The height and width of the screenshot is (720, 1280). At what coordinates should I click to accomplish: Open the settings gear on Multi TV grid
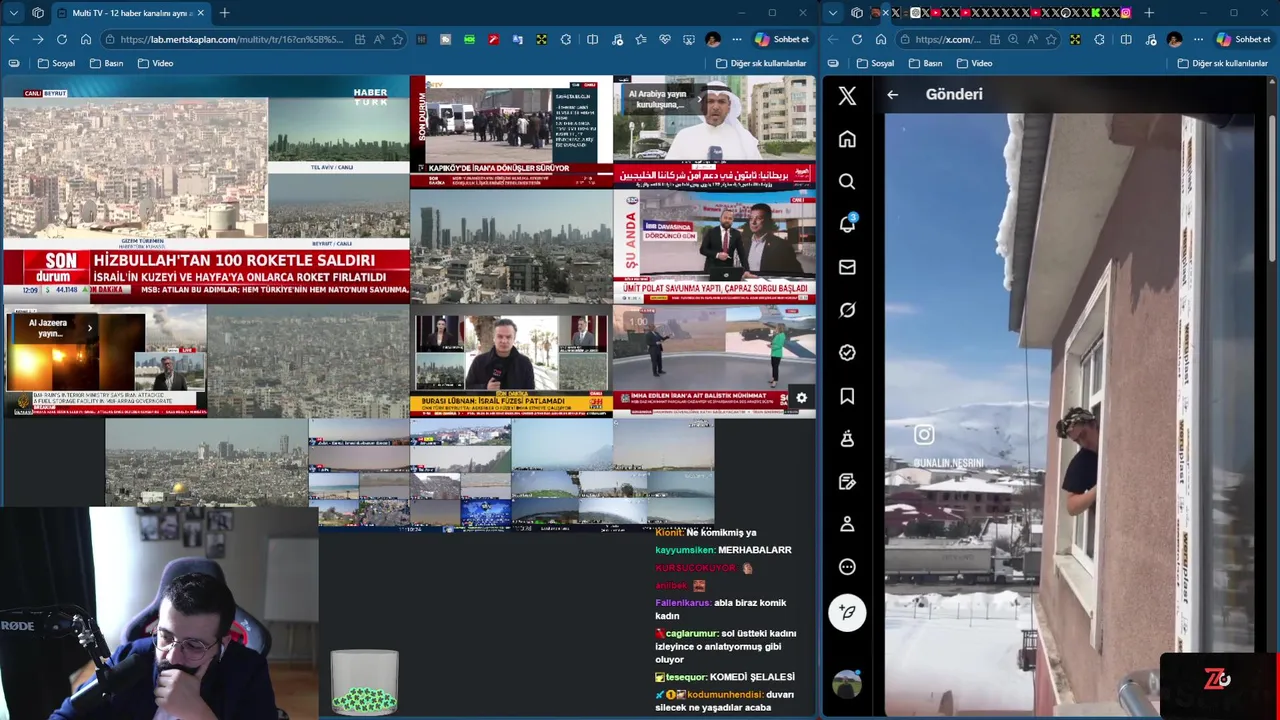click(x=801, y=398)
